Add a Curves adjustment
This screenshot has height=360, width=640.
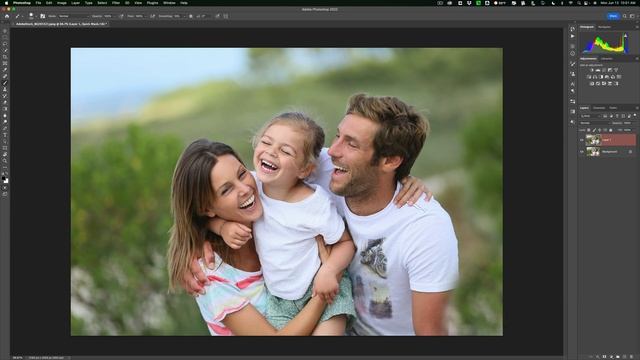[x=604, y=70]
